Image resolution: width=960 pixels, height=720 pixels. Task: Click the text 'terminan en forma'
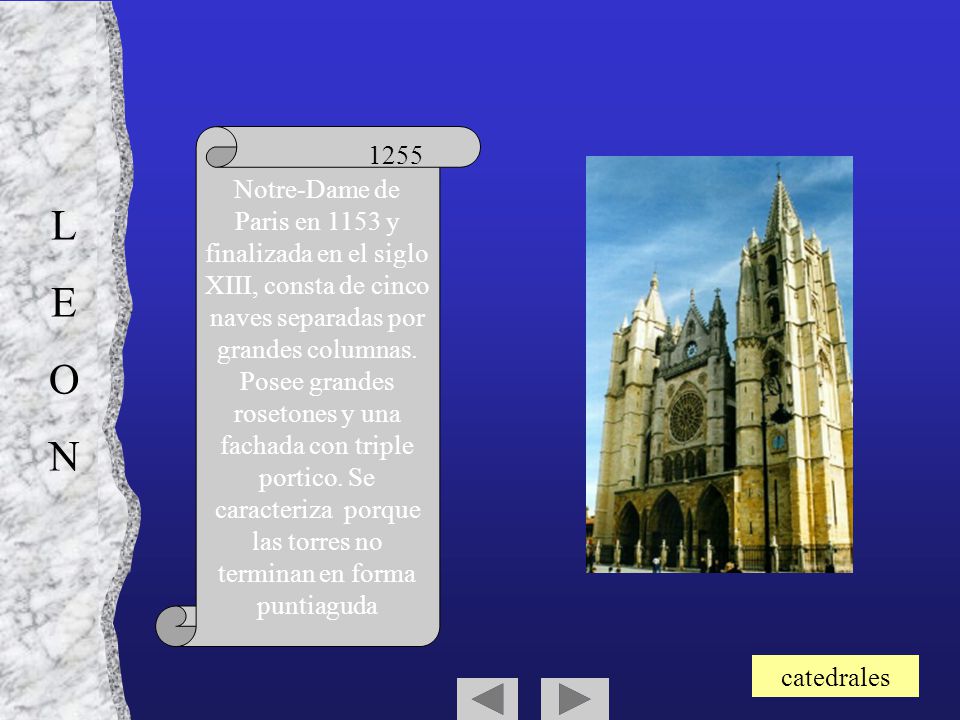(x=317, y=574)
